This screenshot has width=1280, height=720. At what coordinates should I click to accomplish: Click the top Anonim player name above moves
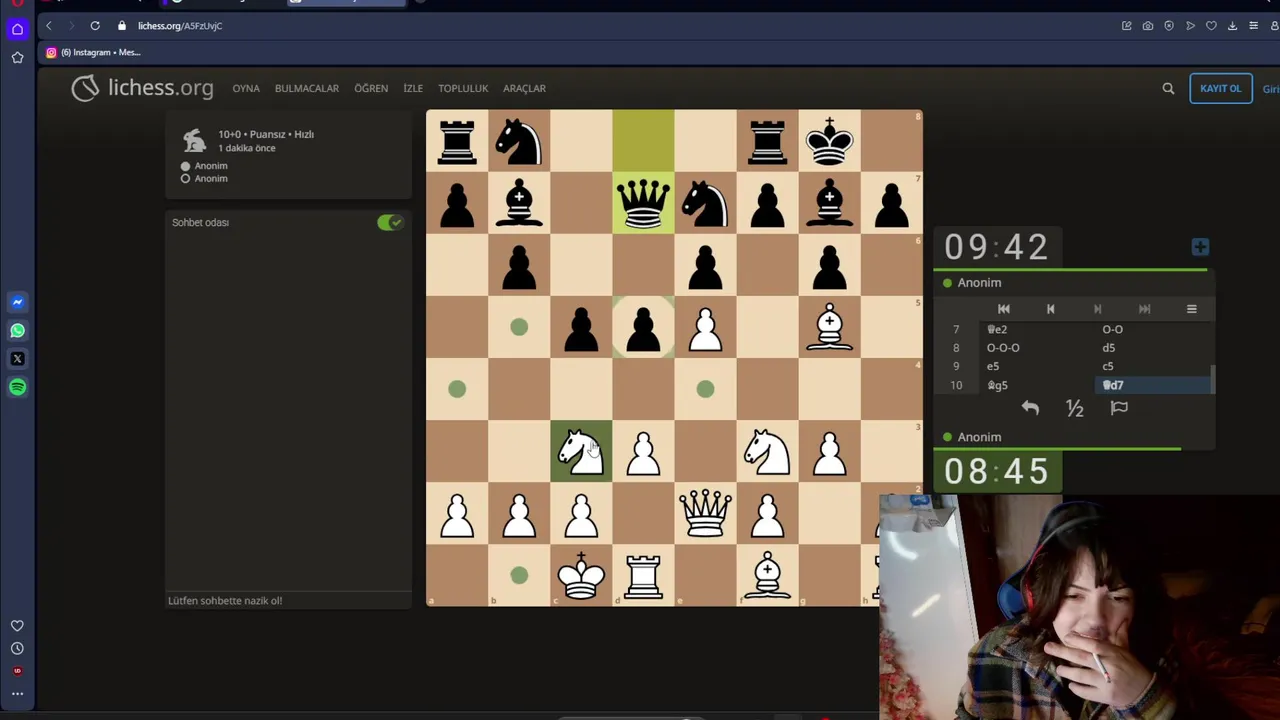pos(979,283)
